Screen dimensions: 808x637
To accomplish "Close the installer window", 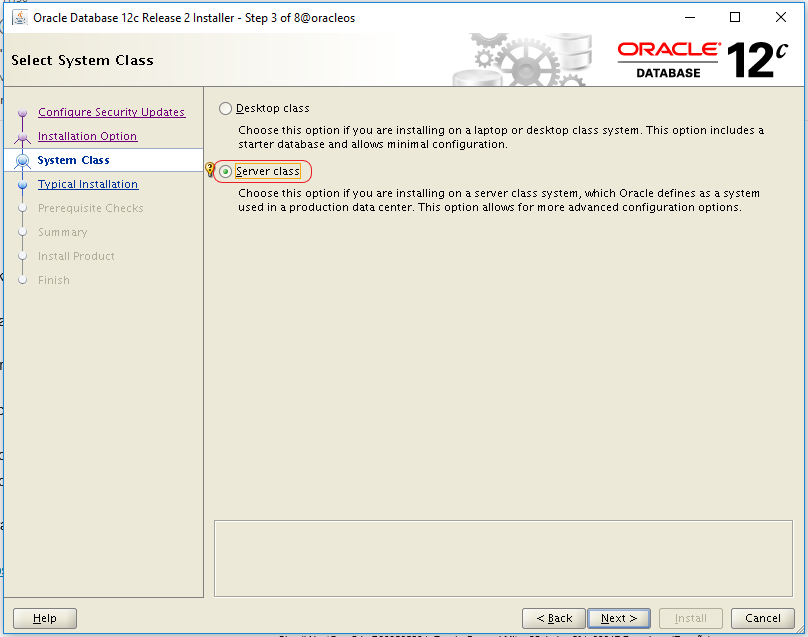I will click(781, 18).
